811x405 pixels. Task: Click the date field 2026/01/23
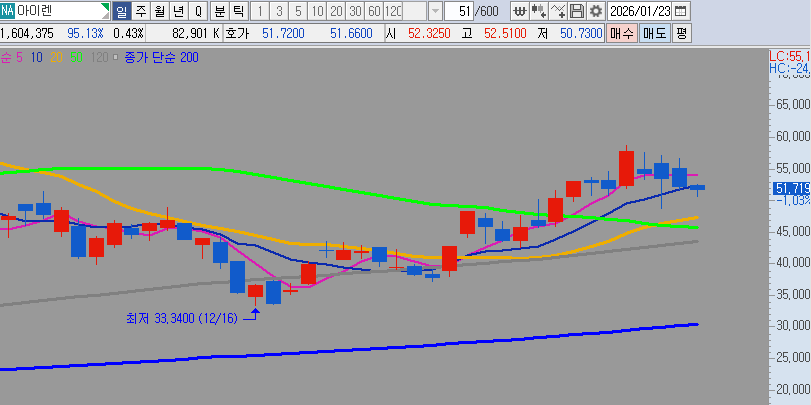coord(641,10)
